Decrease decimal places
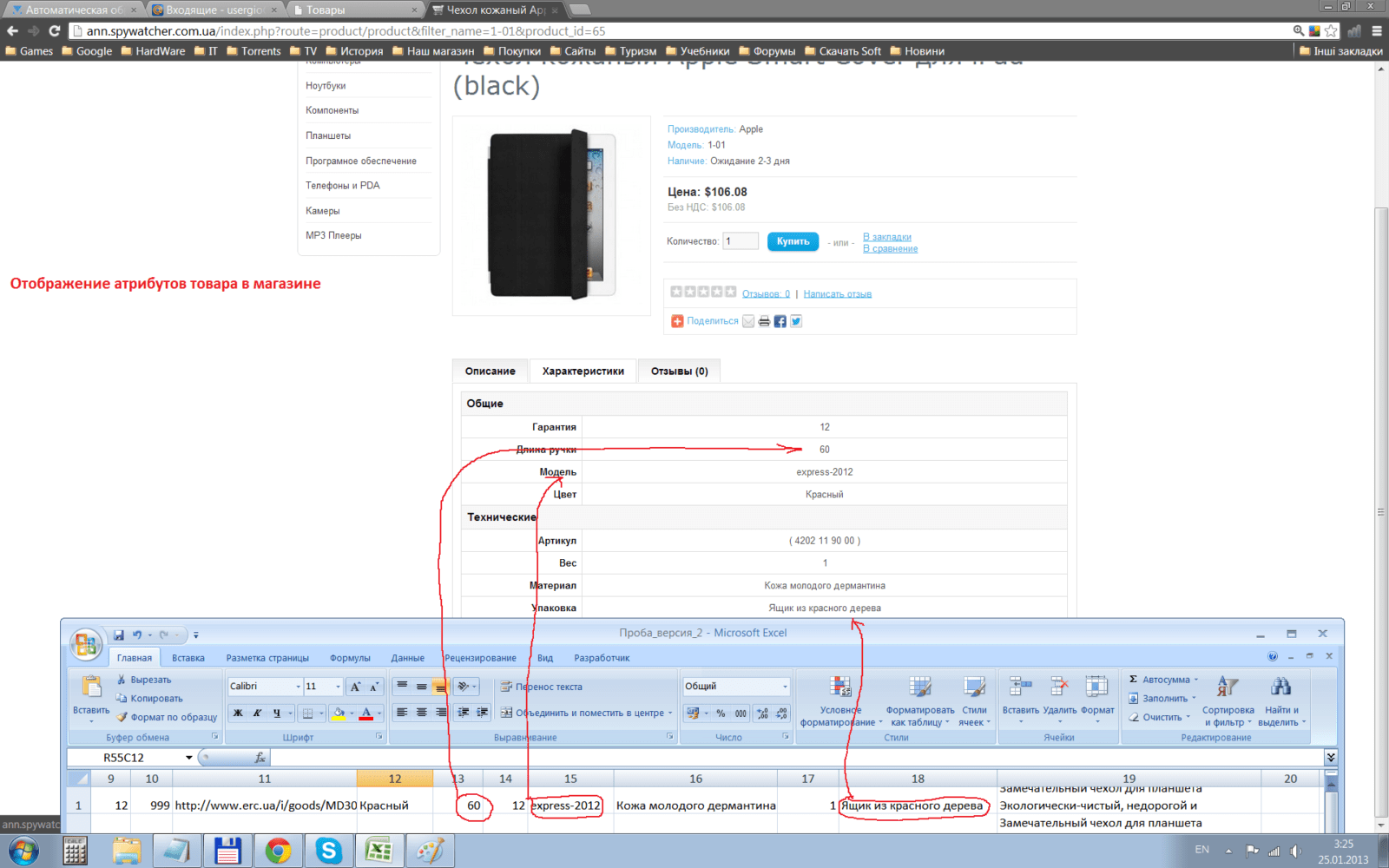Screen dimensions: 1389x868 [781, 713]
